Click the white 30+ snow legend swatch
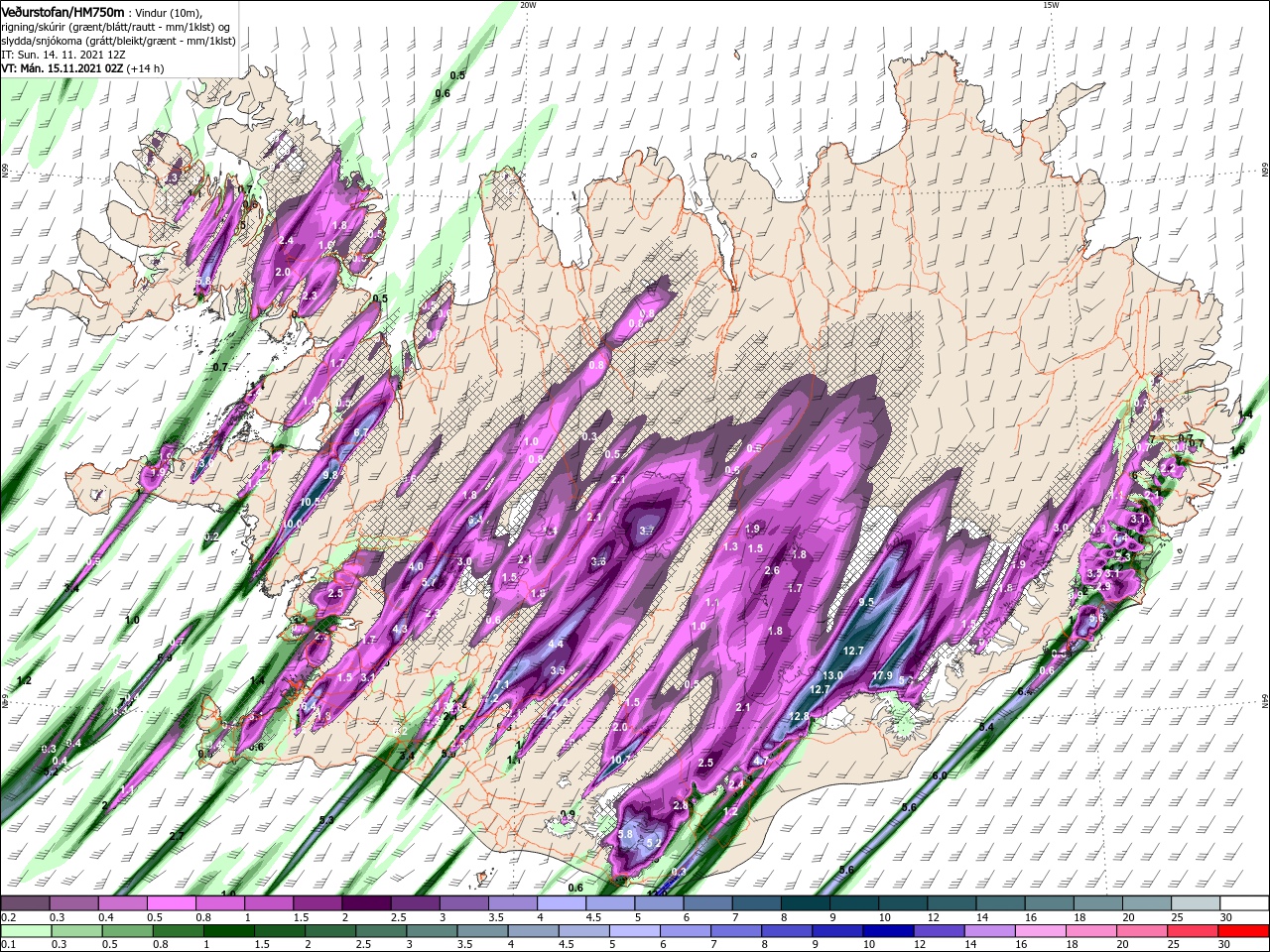The width and height of the screenshot is (1270, 952). pos(1244,903)
